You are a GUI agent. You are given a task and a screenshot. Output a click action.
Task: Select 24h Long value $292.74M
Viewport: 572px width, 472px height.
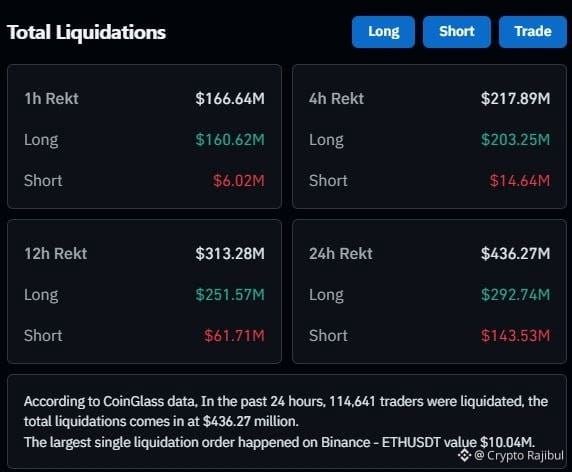pyautogui.click(x=515, y=295)
